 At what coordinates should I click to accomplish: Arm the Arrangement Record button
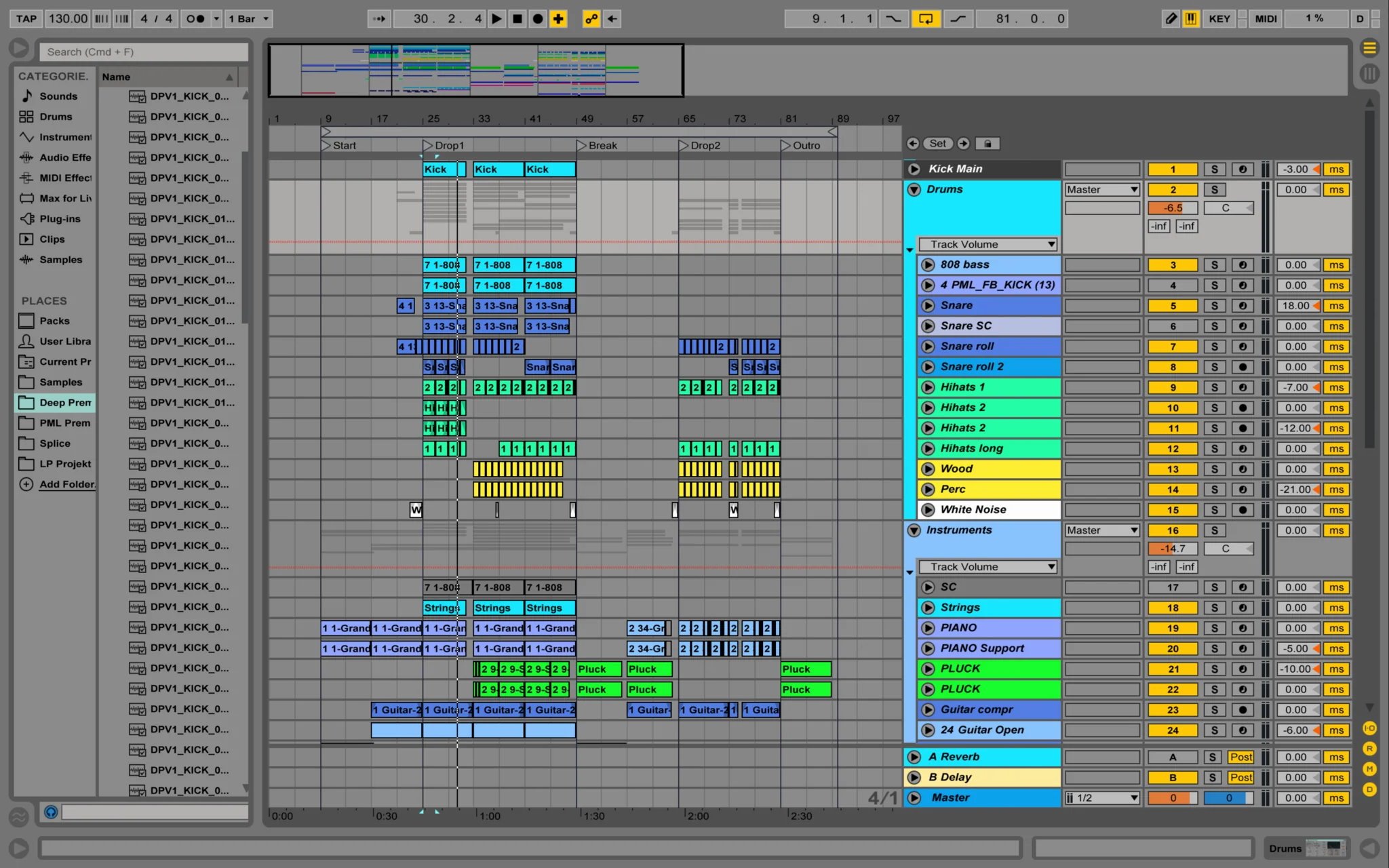(x=538, y=19)
